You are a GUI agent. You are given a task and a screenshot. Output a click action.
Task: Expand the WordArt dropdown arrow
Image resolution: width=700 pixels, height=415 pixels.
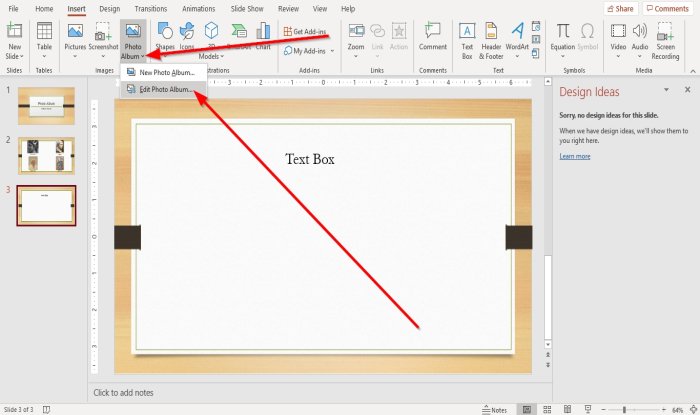tap(517, 57)
